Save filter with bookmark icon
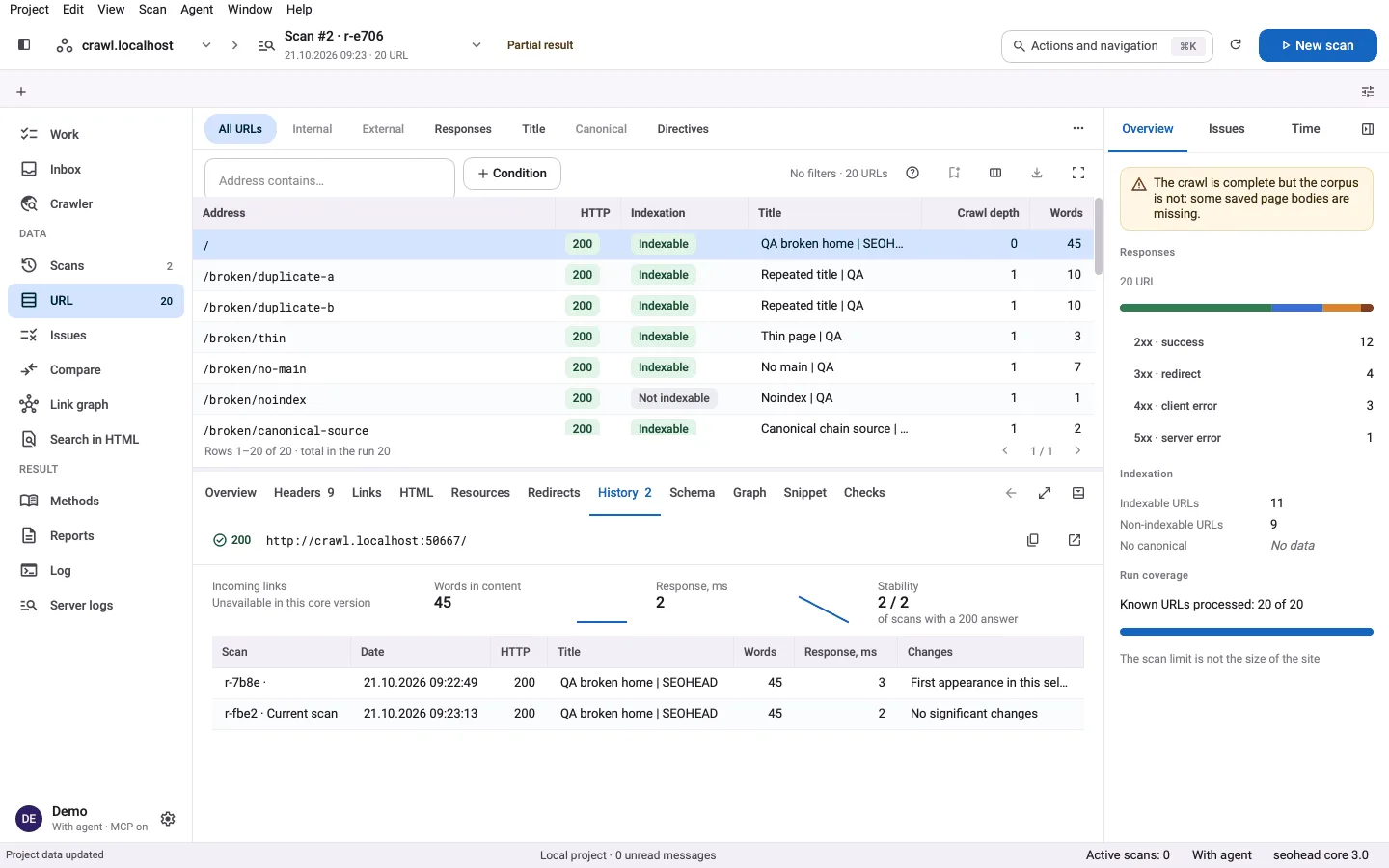 954,174
